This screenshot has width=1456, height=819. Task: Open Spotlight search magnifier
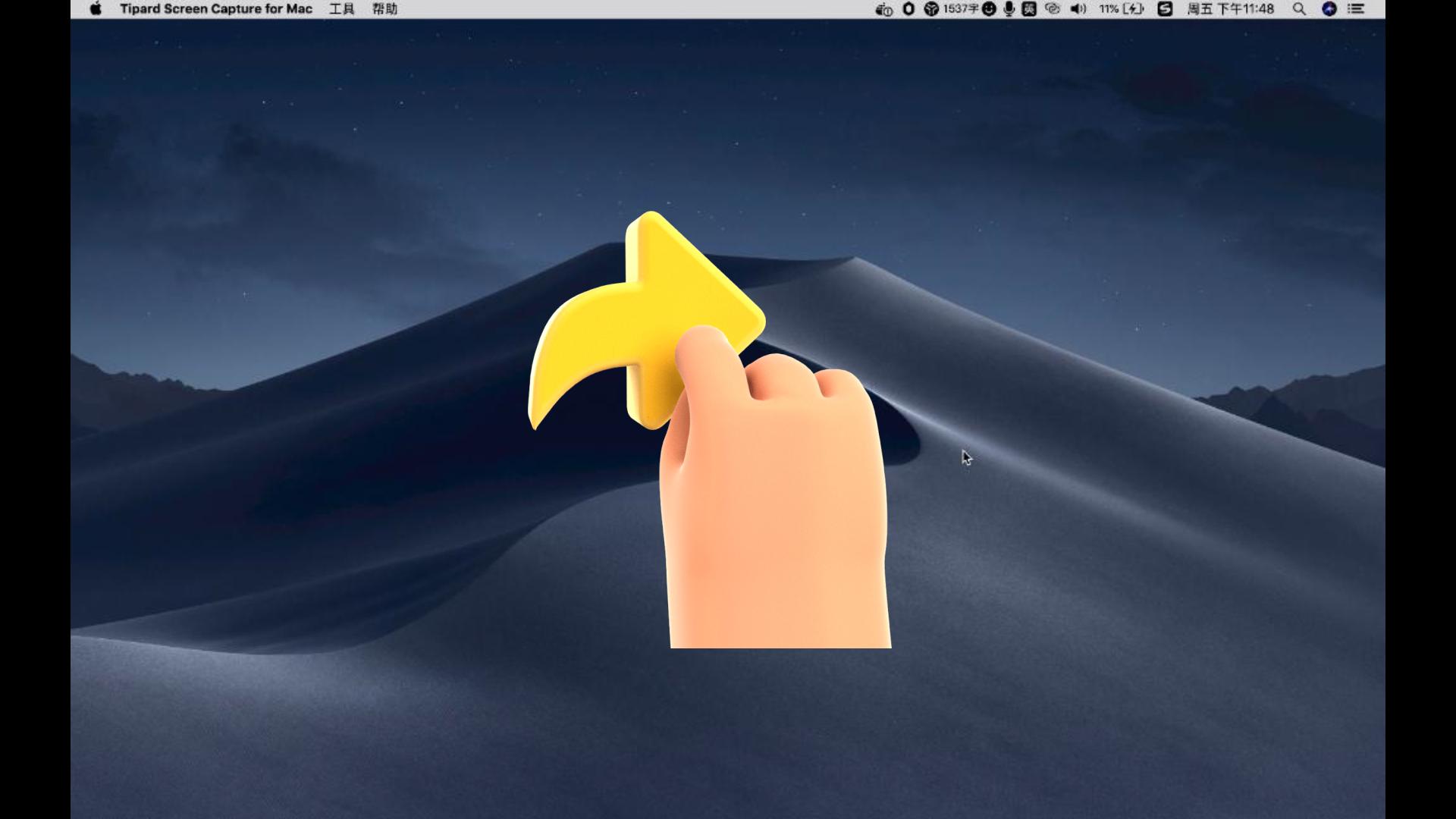pyautogui.click(x=1299, y=9)
